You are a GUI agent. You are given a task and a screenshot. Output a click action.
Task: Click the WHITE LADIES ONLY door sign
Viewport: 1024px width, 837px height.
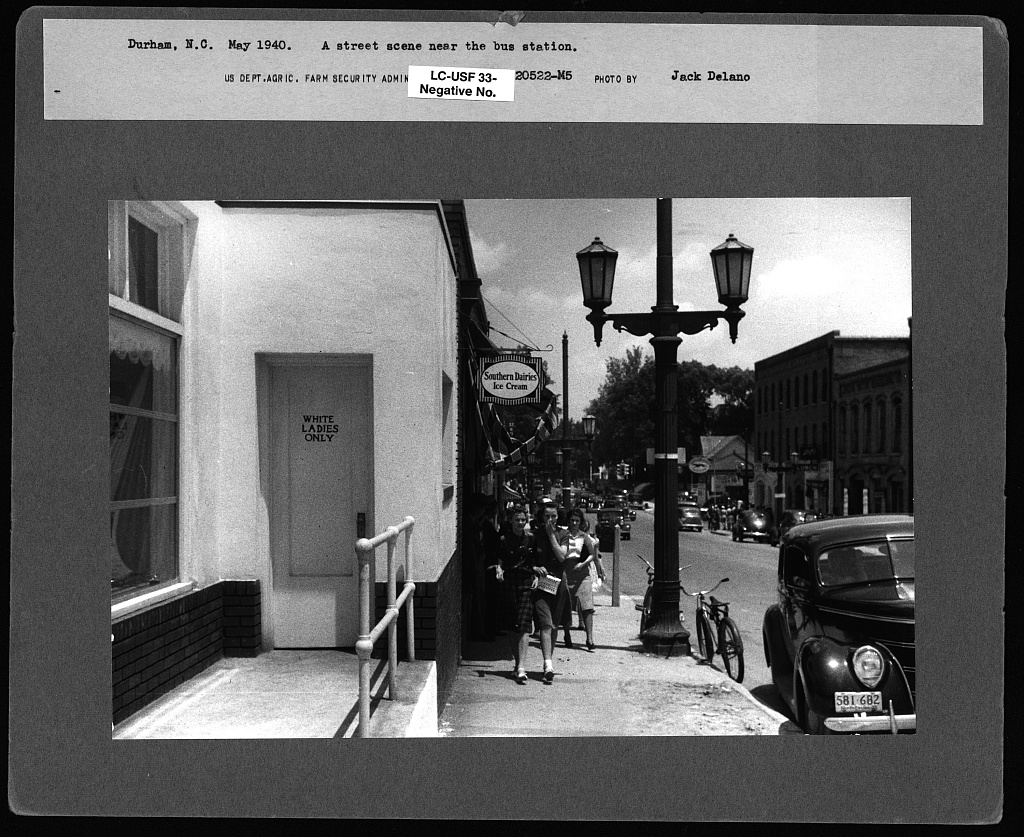point(322,428)
